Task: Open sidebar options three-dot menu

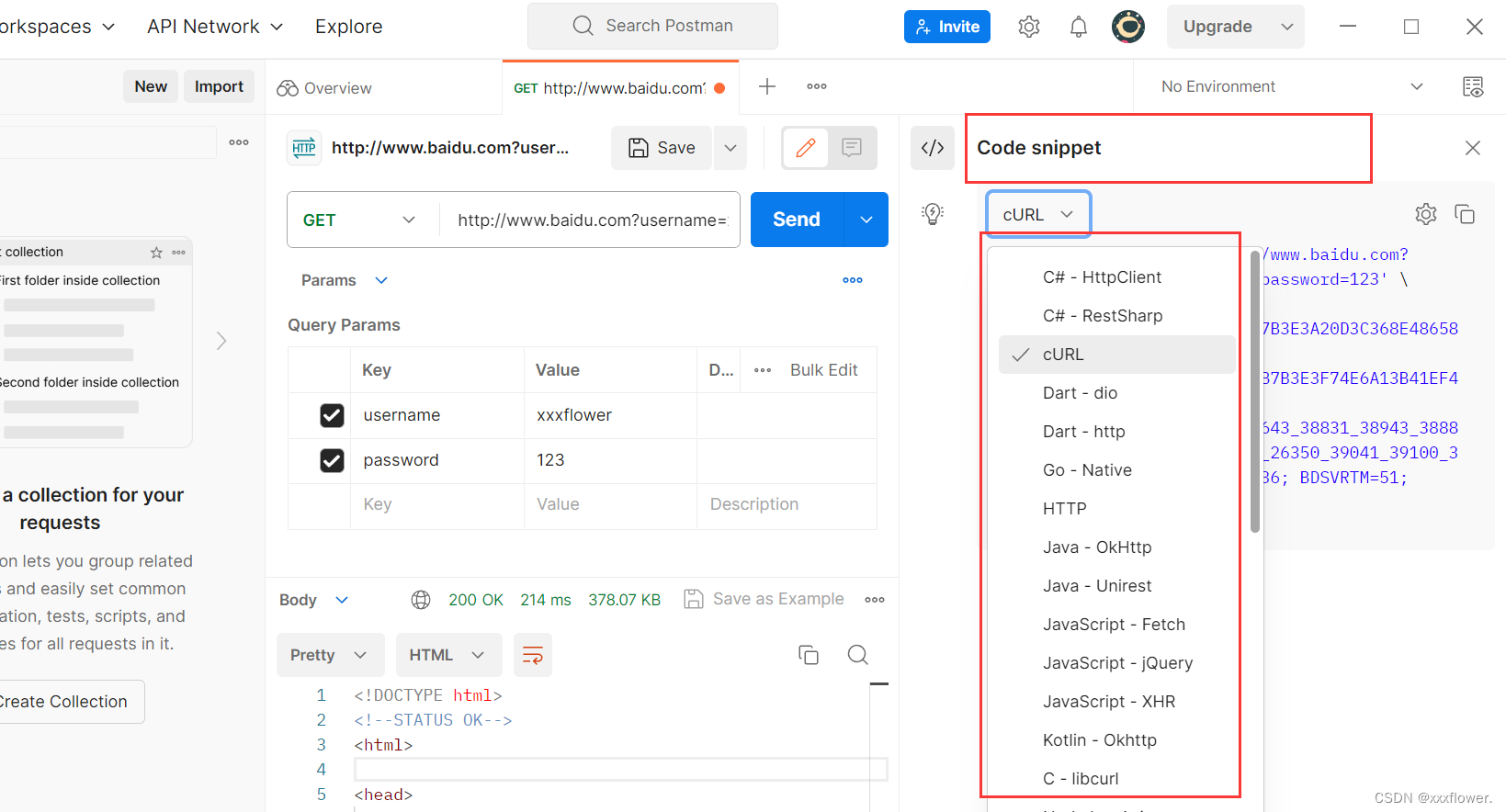Action: pos(239,142)
